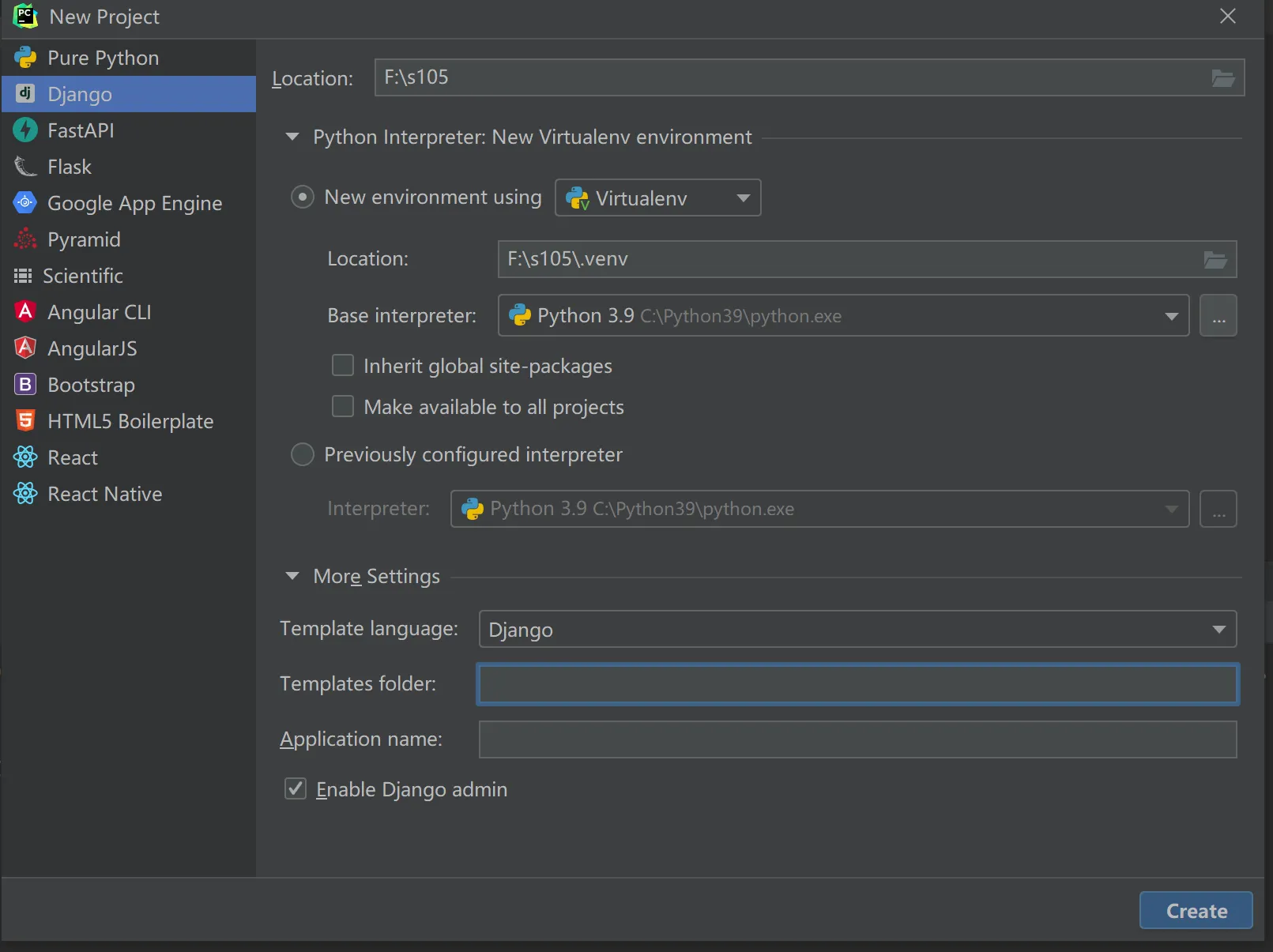Close the New Project dialog
The width and height of the screenshot is (1273, 952).
[1228, 16]
